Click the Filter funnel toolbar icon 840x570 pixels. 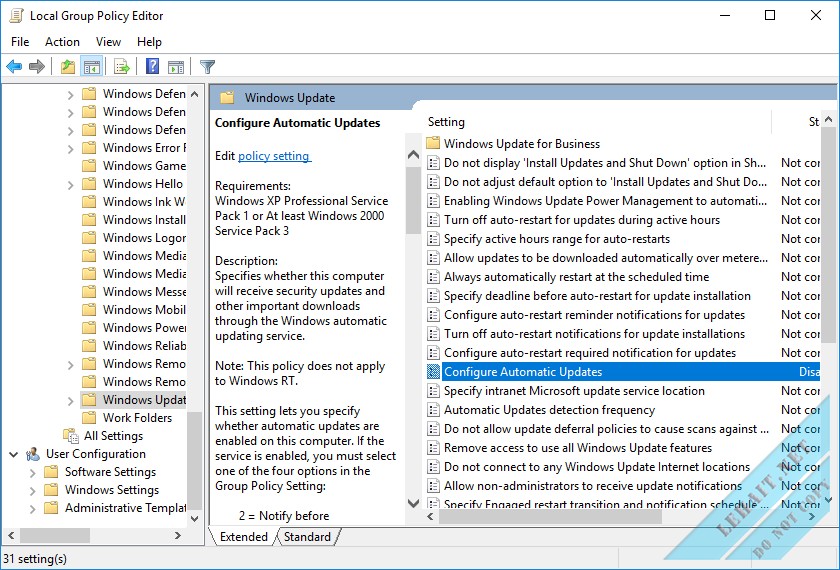point(207,66)
